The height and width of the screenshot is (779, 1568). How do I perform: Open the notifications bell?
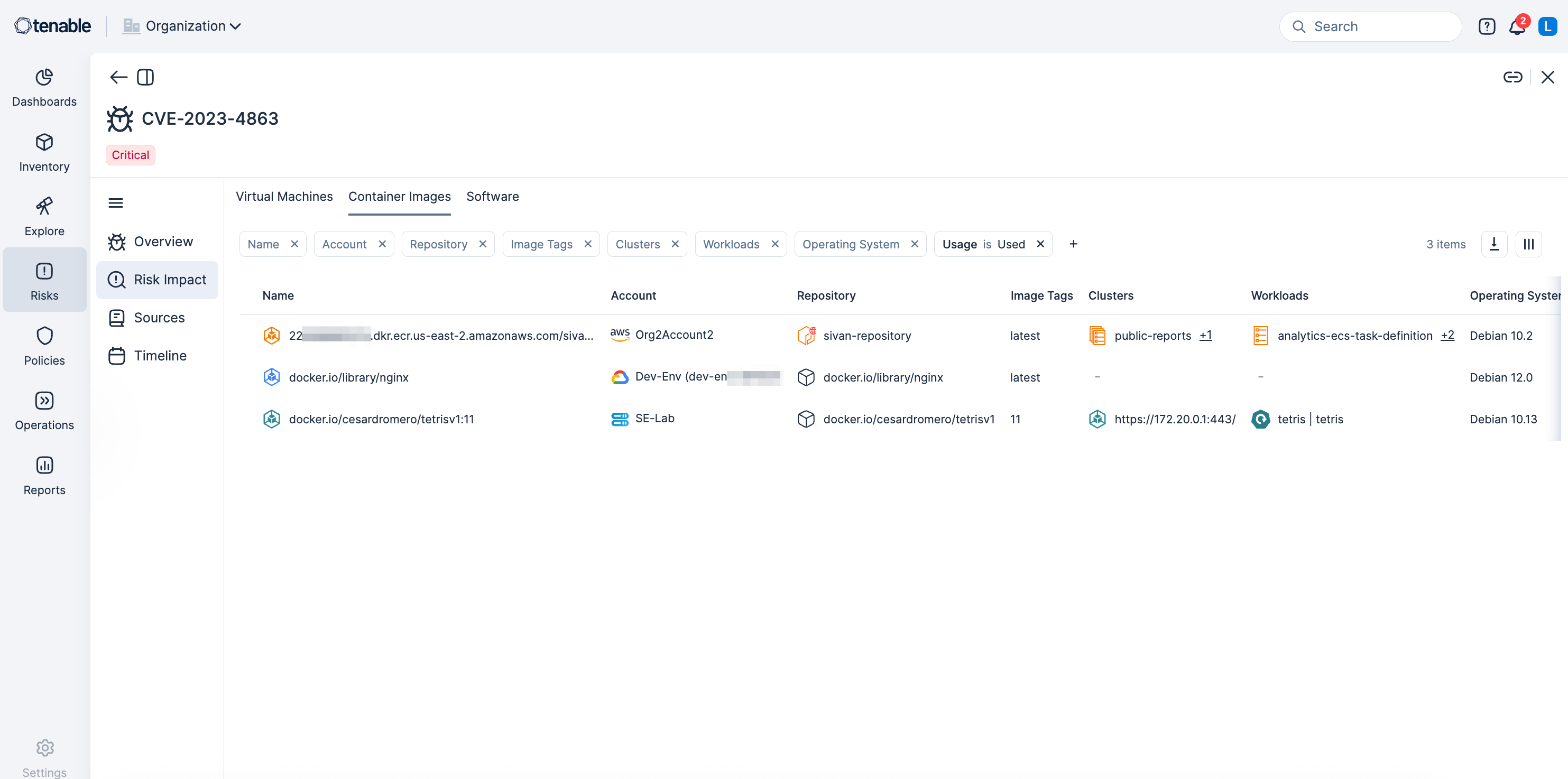1516,27
